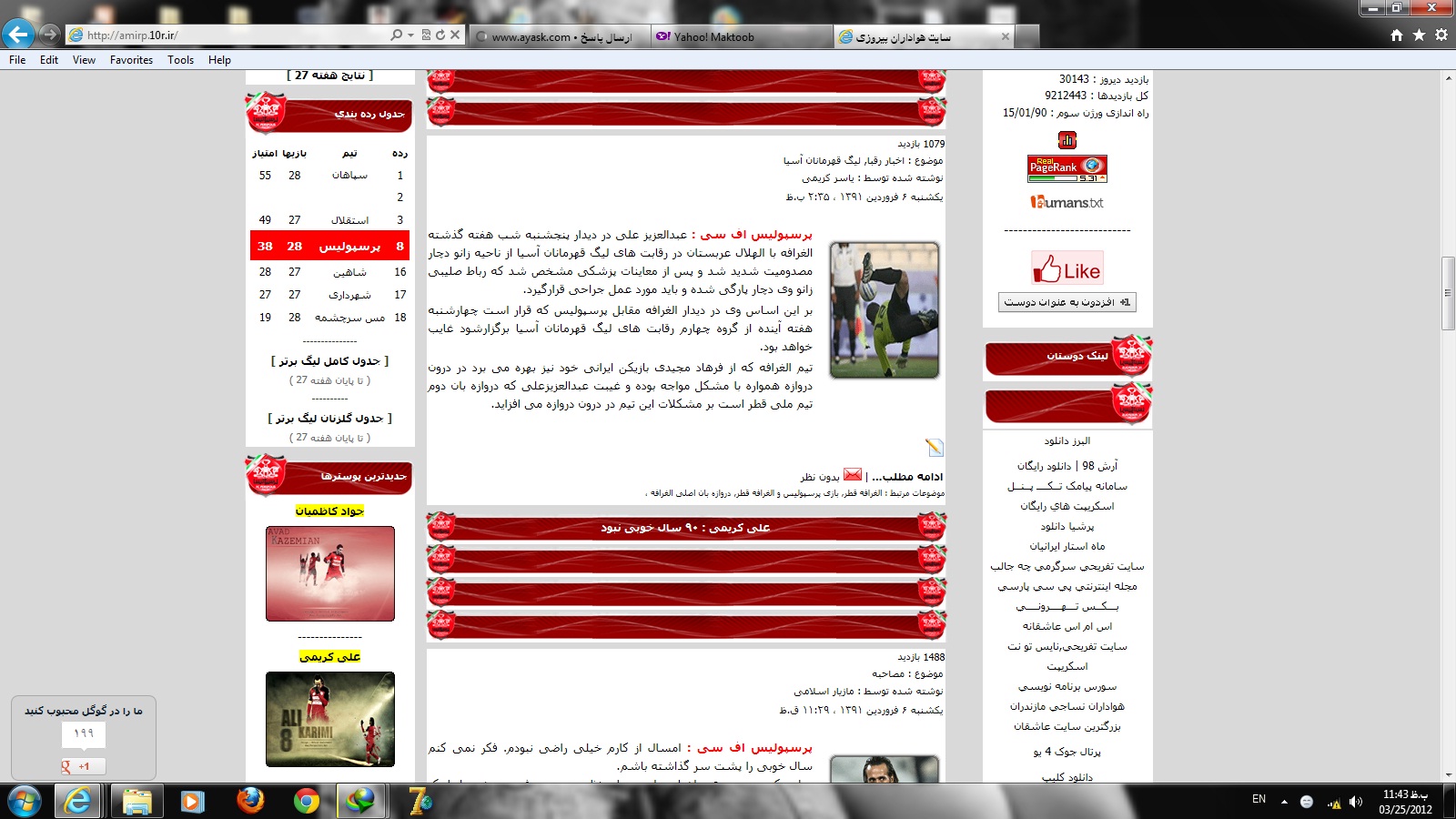Show hidden tray icons with the arrow

(1284, 802)
